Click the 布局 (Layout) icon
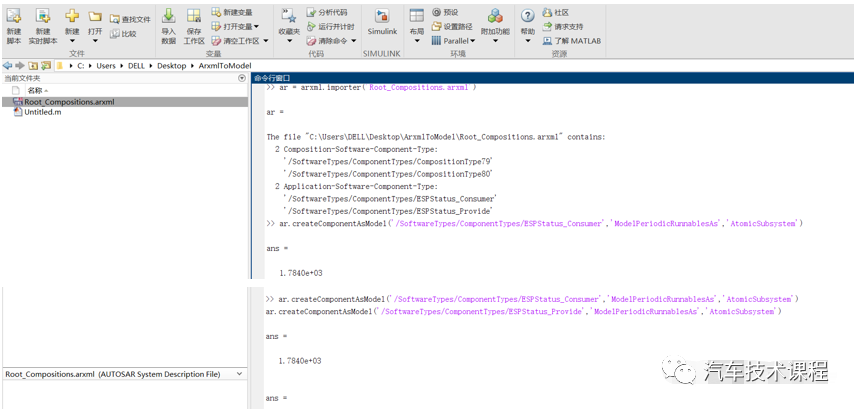Image resolution: width=856 pixels, height=409 pixels. pos(417,16)
